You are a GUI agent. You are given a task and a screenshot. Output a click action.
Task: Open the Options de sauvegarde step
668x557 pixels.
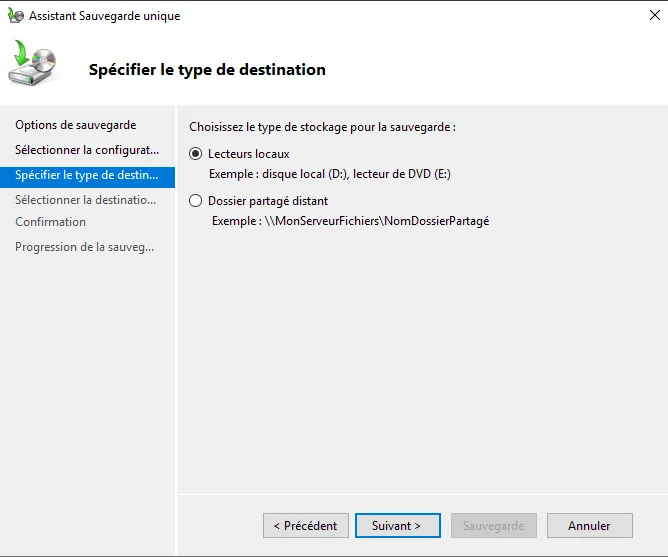[76, 125]
